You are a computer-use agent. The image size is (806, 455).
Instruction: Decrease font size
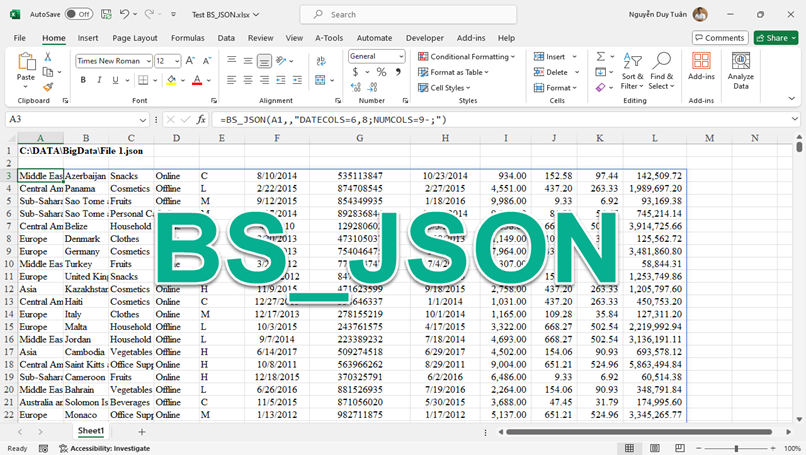(207, 61)
